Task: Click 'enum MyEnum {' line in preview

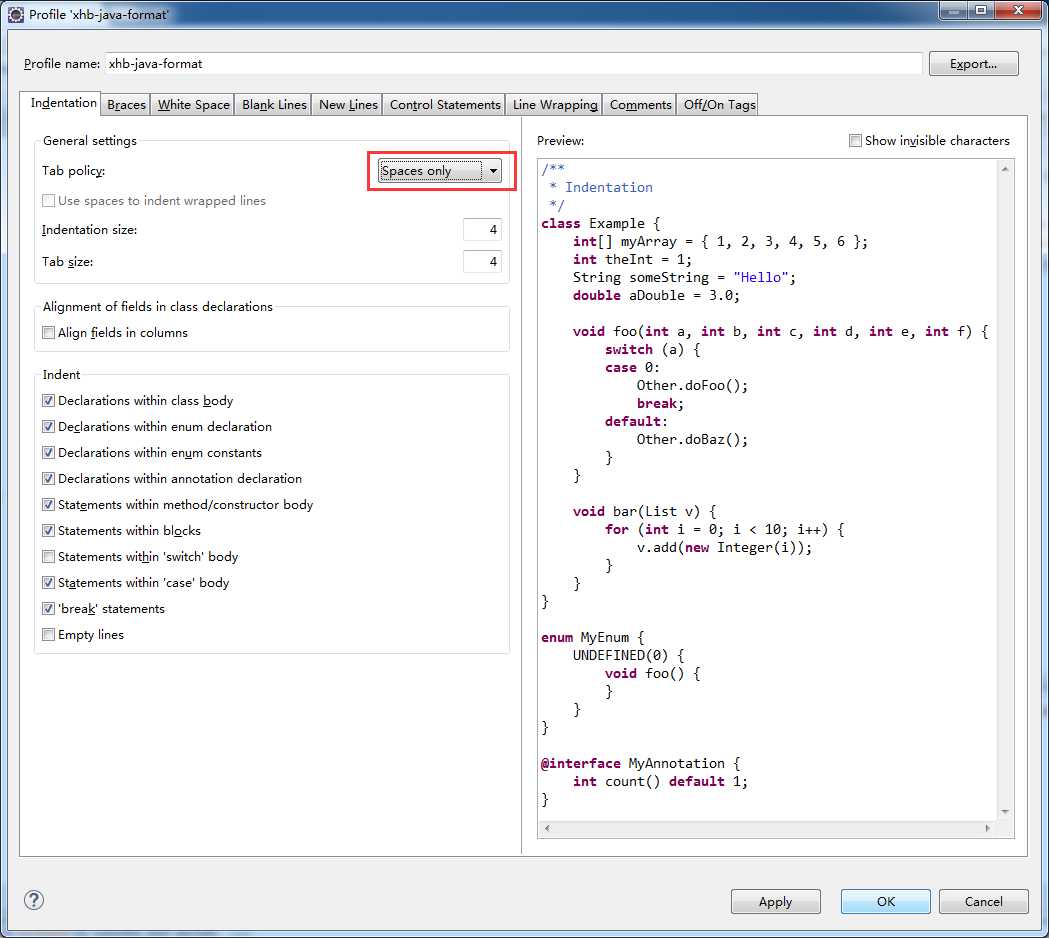Action: point(593,638)
